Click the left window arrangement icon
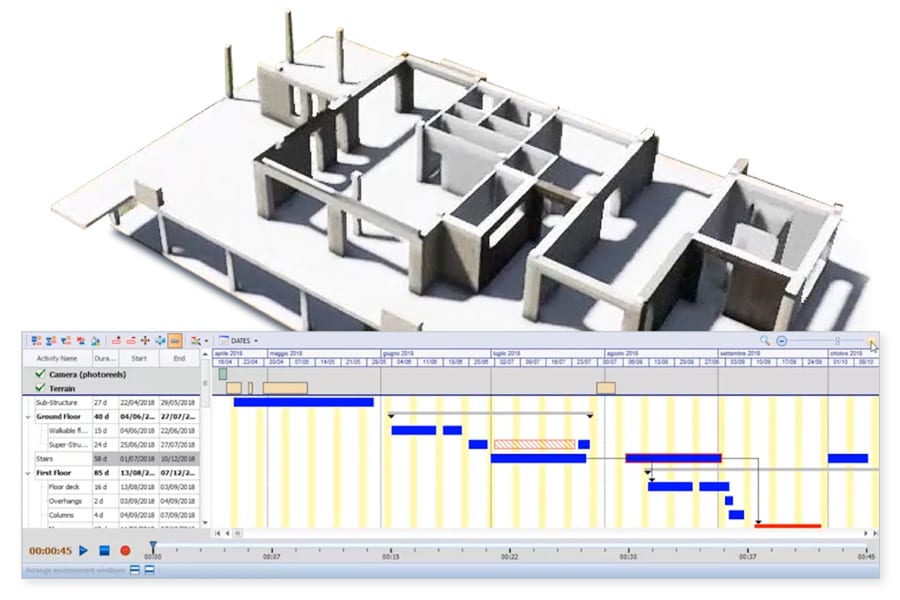 coord(134,570)
